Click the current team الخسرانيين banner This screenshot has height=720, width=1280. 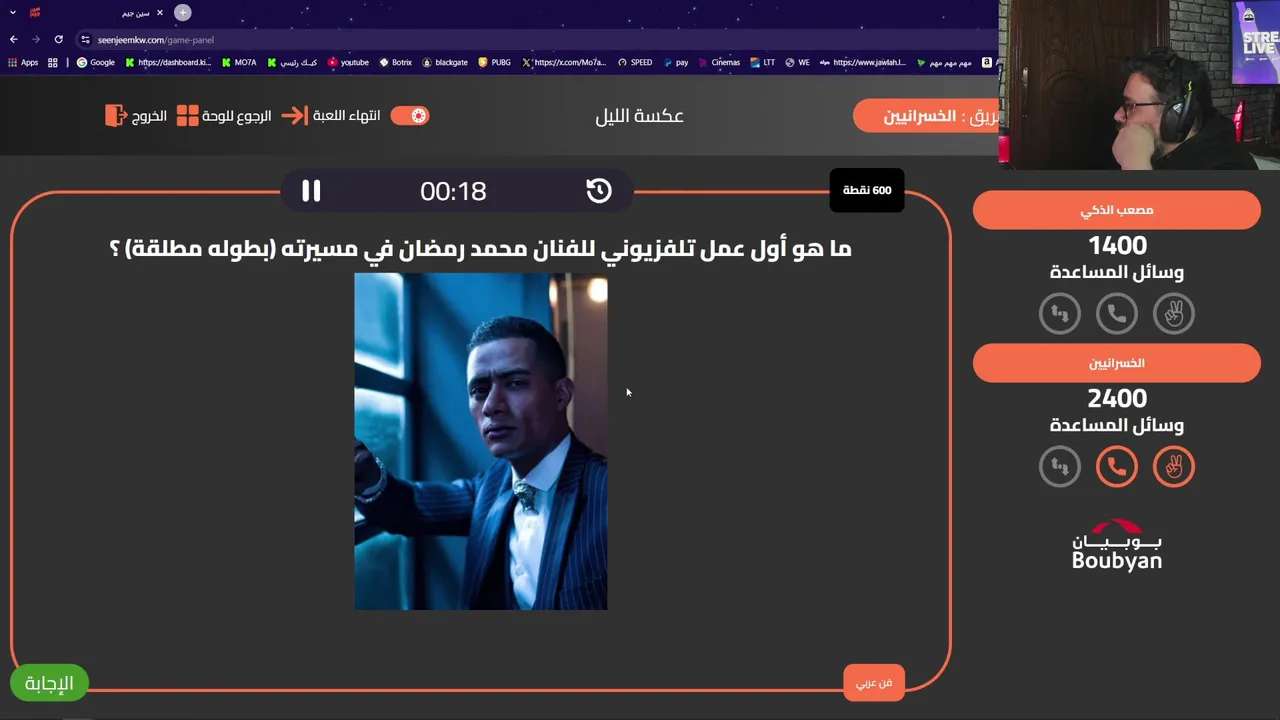(927, 116)
